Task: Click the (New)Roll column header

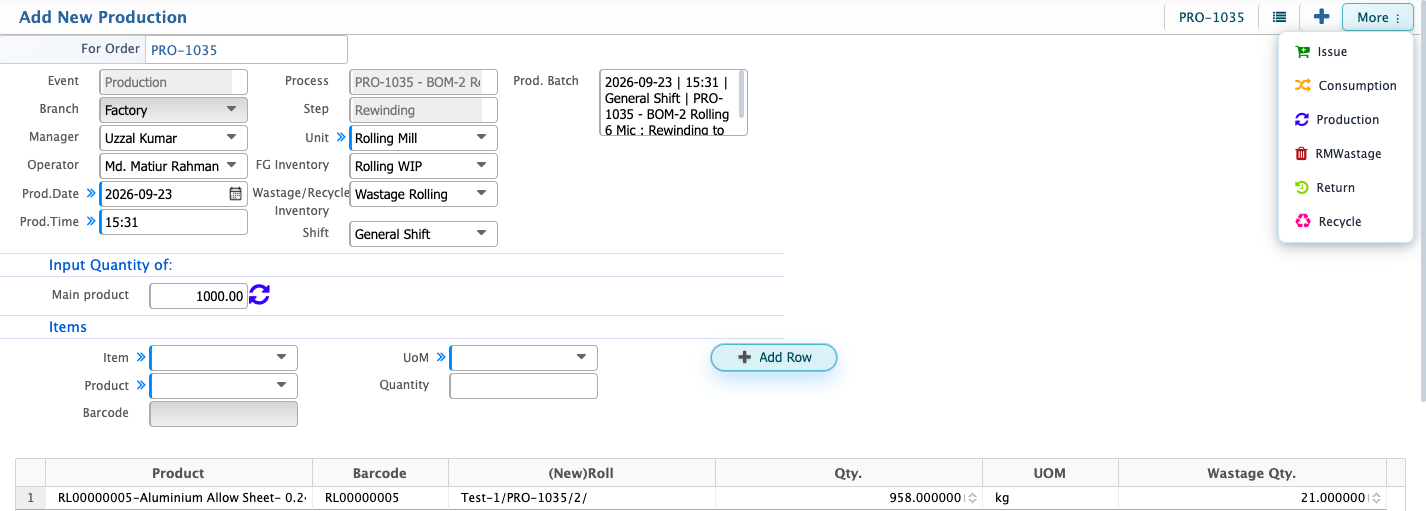Action: 582,473
